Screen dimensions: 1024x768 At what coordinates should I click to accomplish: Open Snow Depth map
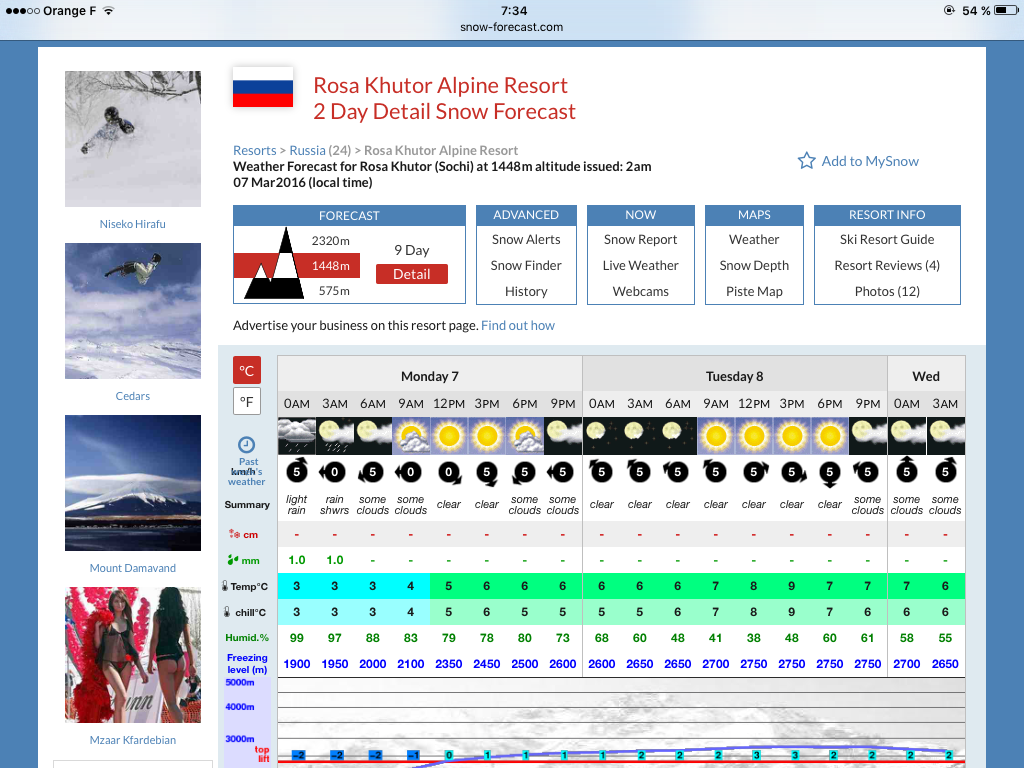[x=754, y=265]
